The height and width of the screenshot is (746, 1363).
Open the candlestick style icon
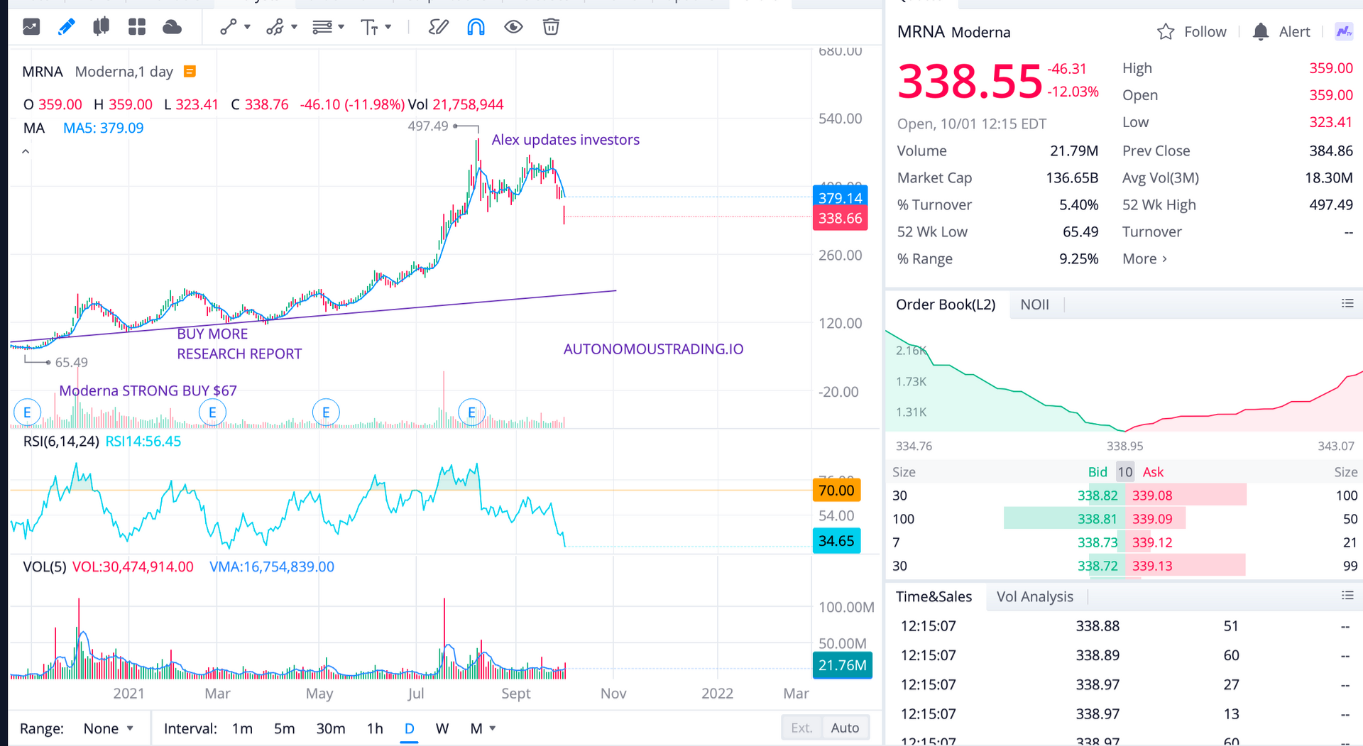coord(100,27)
